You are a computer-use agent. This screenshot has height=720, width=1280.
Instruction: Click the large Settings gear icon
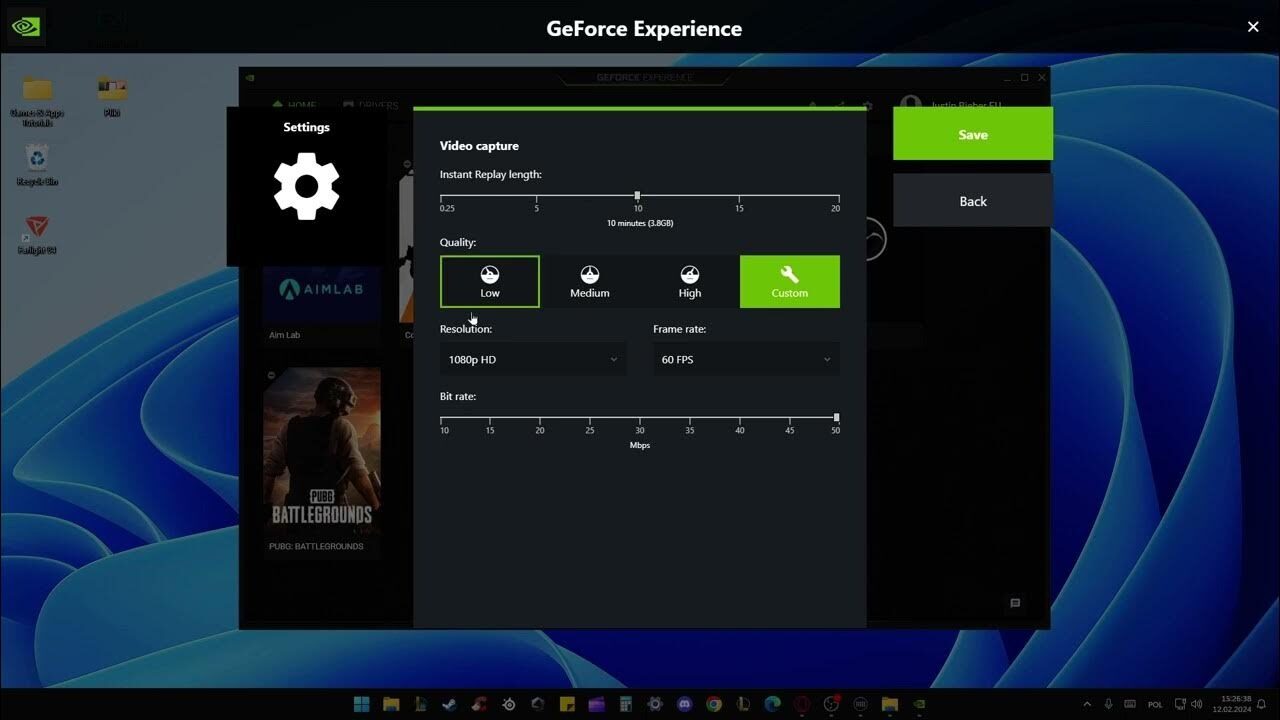click(306, 185)
